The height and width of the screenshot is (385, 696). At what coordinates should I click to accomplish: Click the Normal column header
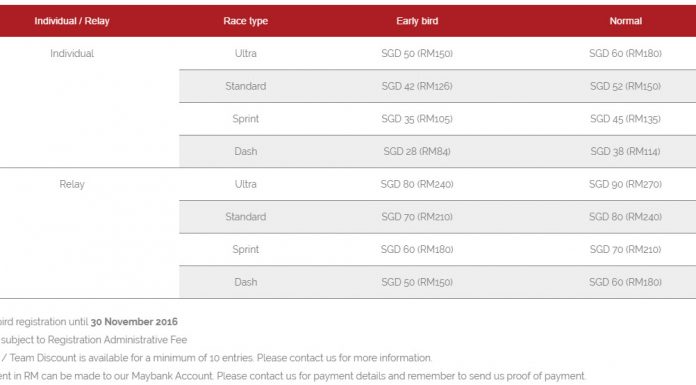tap(625, 21)
